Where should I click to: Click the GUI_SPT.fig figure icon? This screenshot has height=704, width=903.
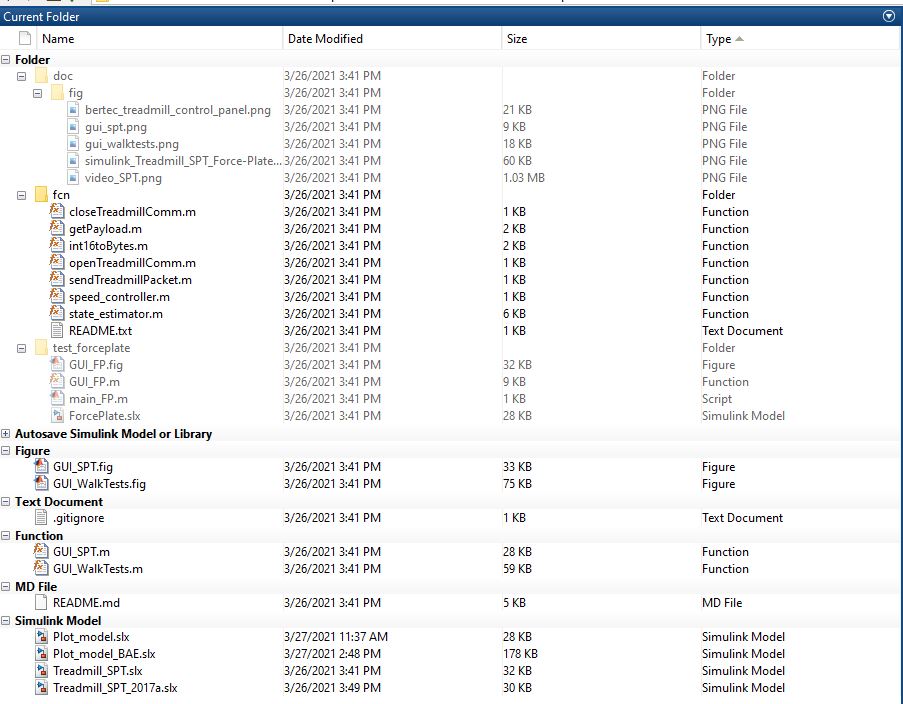(x=41, y=466)
